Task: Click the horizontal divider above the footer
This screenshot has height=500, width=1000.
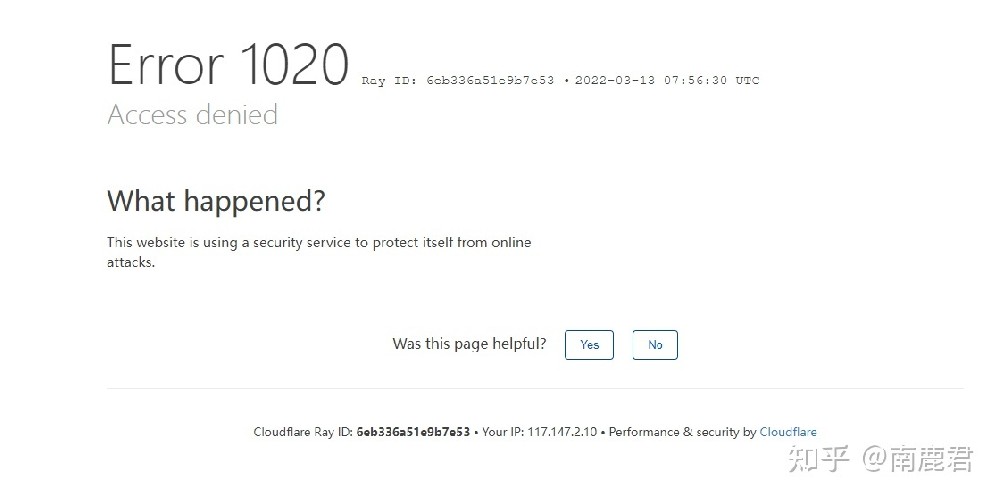Action: pos(535,388)
